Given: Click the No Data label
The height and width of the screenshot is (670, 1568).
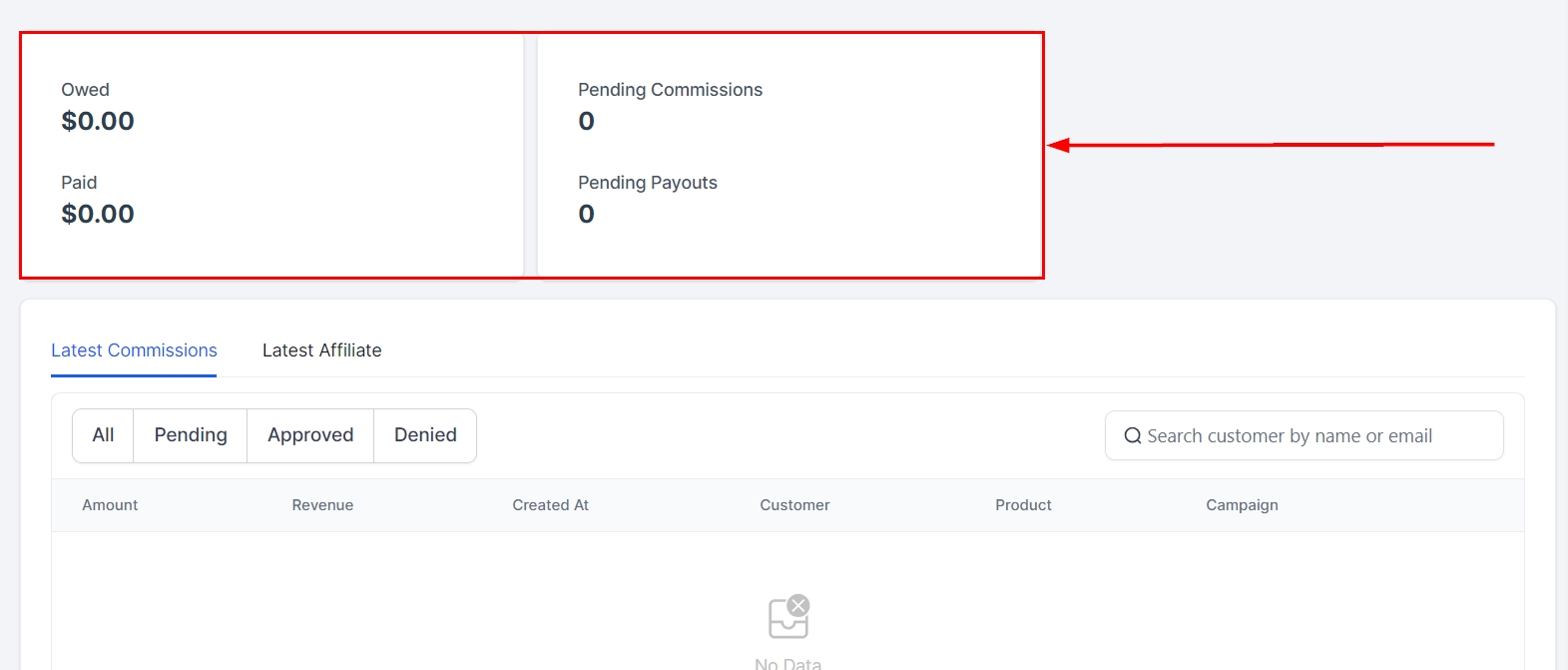Looking at the screenshot, I should point(788,663).
